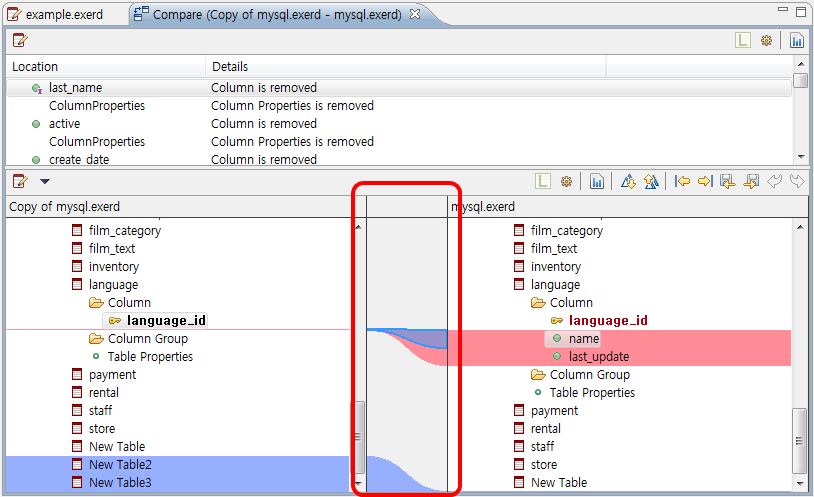This screenshot has width=814, height=497.
Task: Select film_text in the Copy of mysql.exerd pane
Action: click(x=112, y=249)
